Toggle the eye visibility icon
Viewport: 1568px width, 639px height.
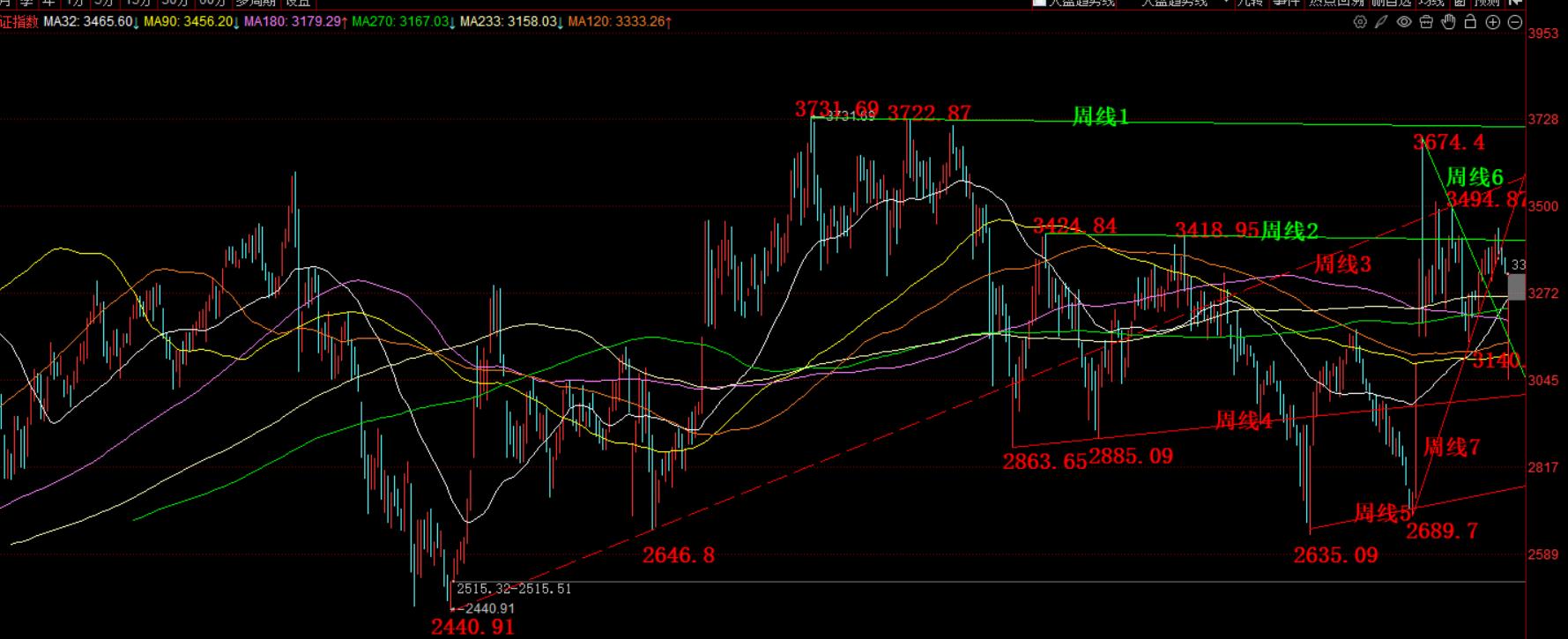point(1404,22)
